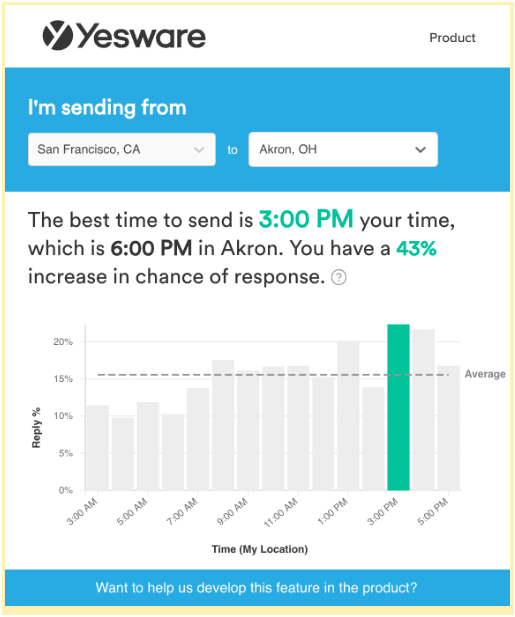Click the tallest gray bar beside the green bar
515x617 pixels.
tap(423, 410)
